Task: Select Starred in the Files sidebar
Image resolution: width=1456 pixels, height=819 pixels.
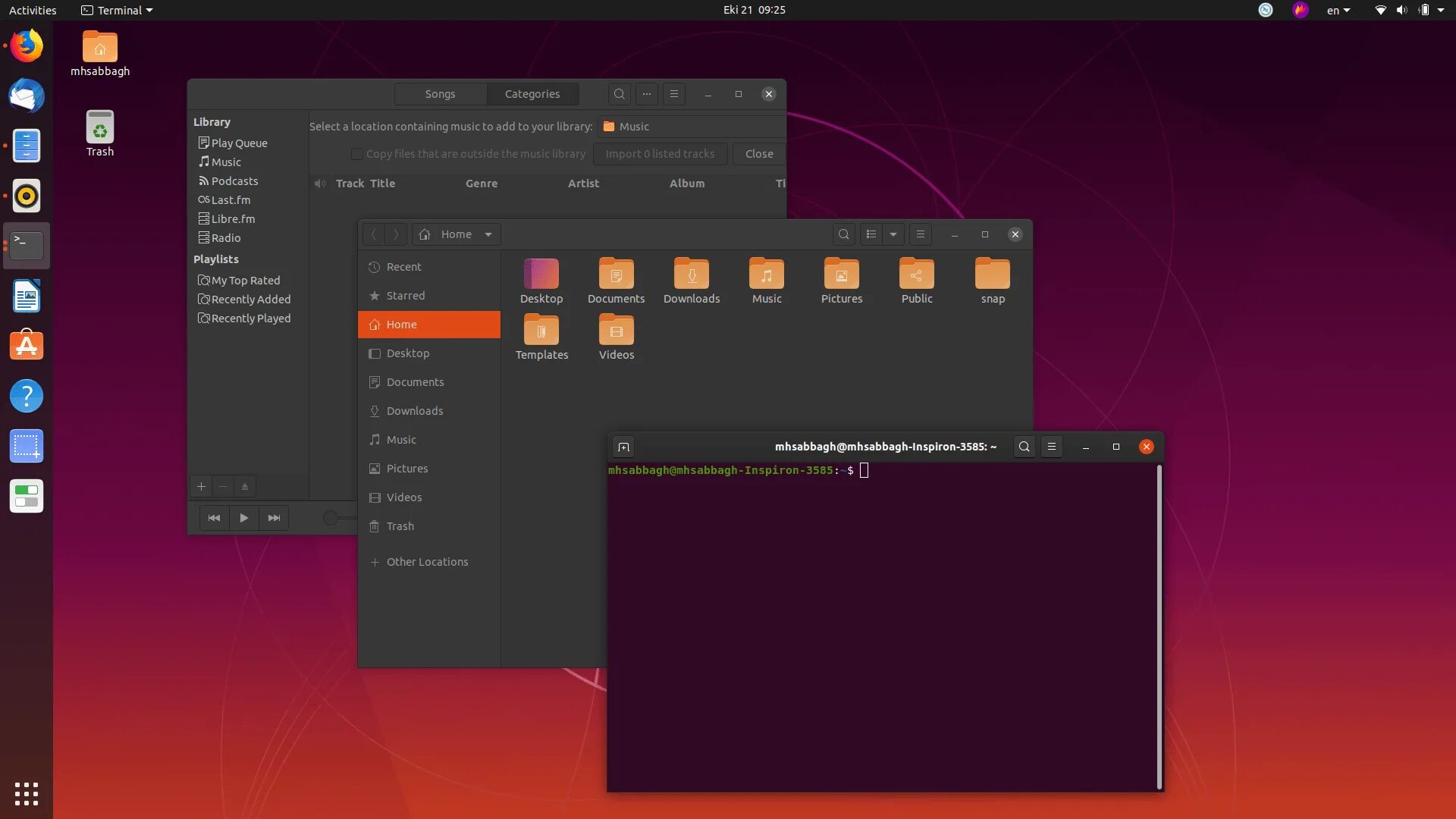Action: (x=406, y=296)
